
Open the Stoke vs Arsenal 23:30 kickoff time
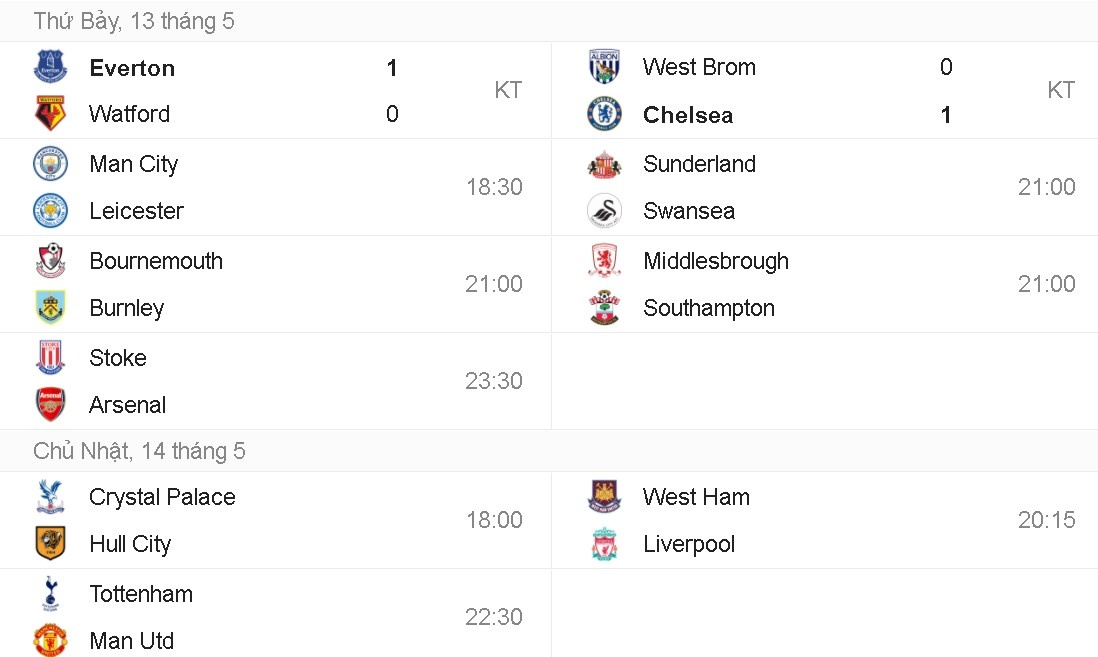point(494,381)
